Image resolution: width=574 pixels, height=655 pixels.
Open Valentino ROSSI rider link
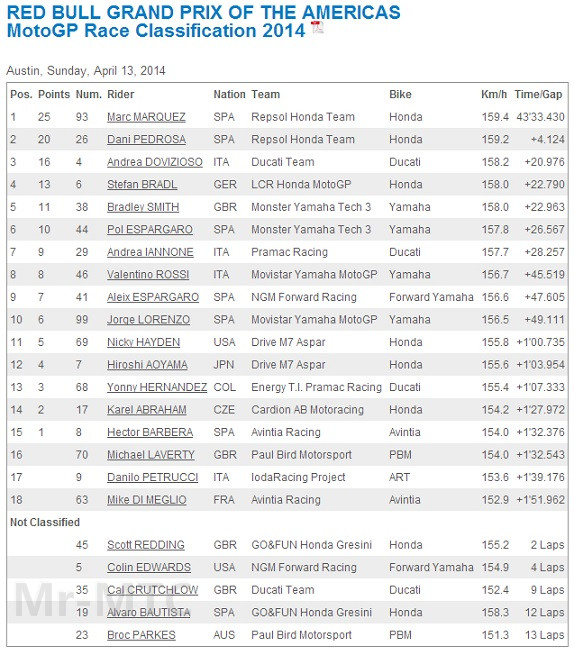coord(148,275)
